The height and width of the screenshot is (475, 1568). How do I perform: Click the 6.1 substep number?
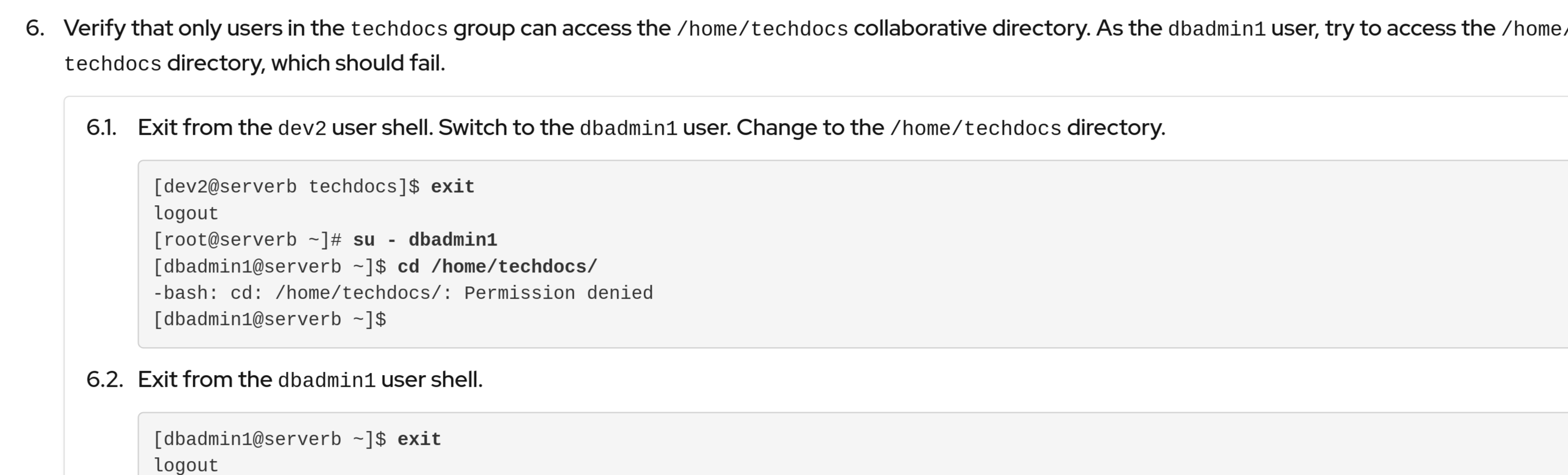click(101, 128)
